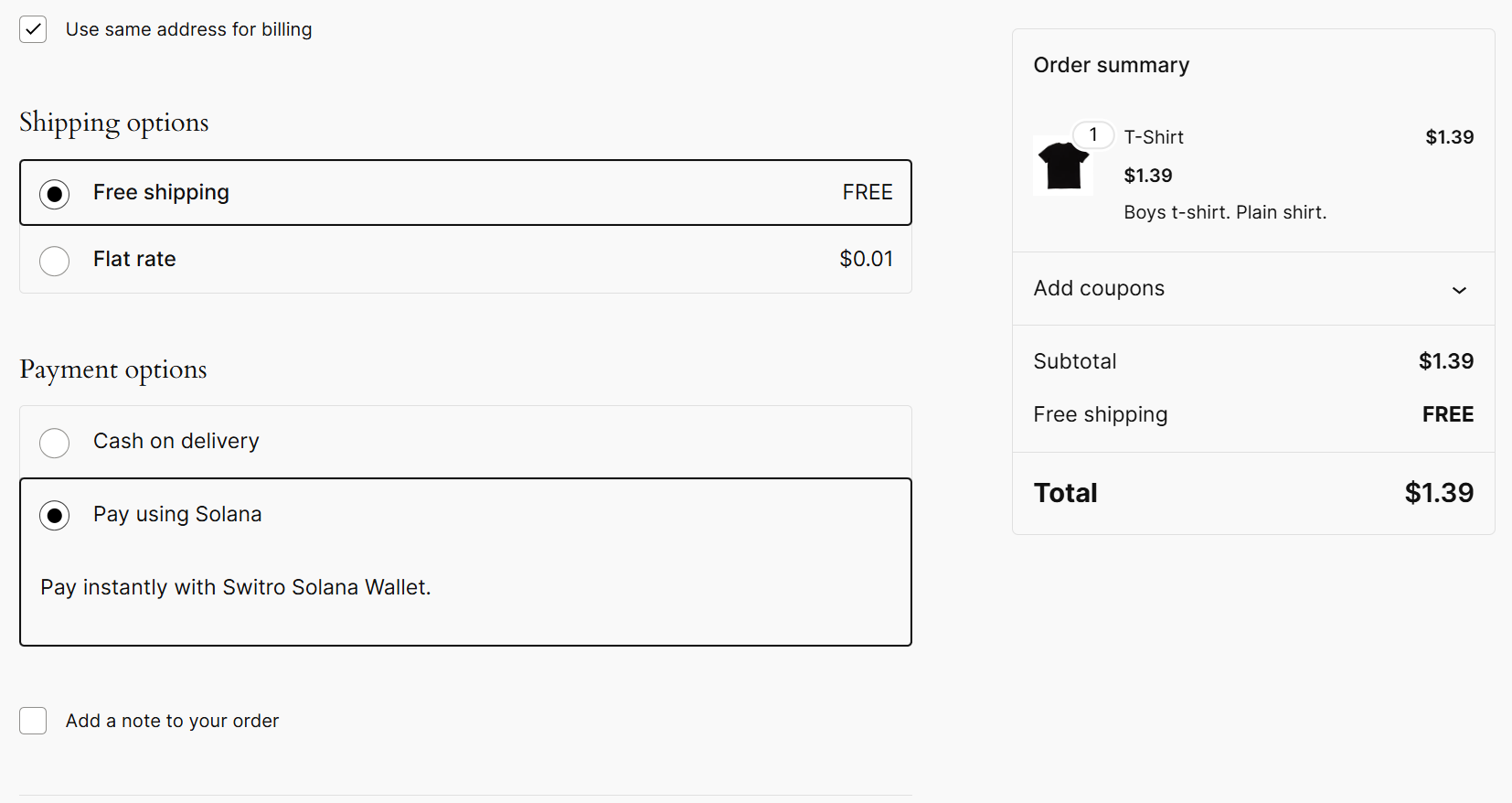This screenshot has width=1512, height=803.
Task: Open the Add coupons section label
Action: click(1099, 288)
